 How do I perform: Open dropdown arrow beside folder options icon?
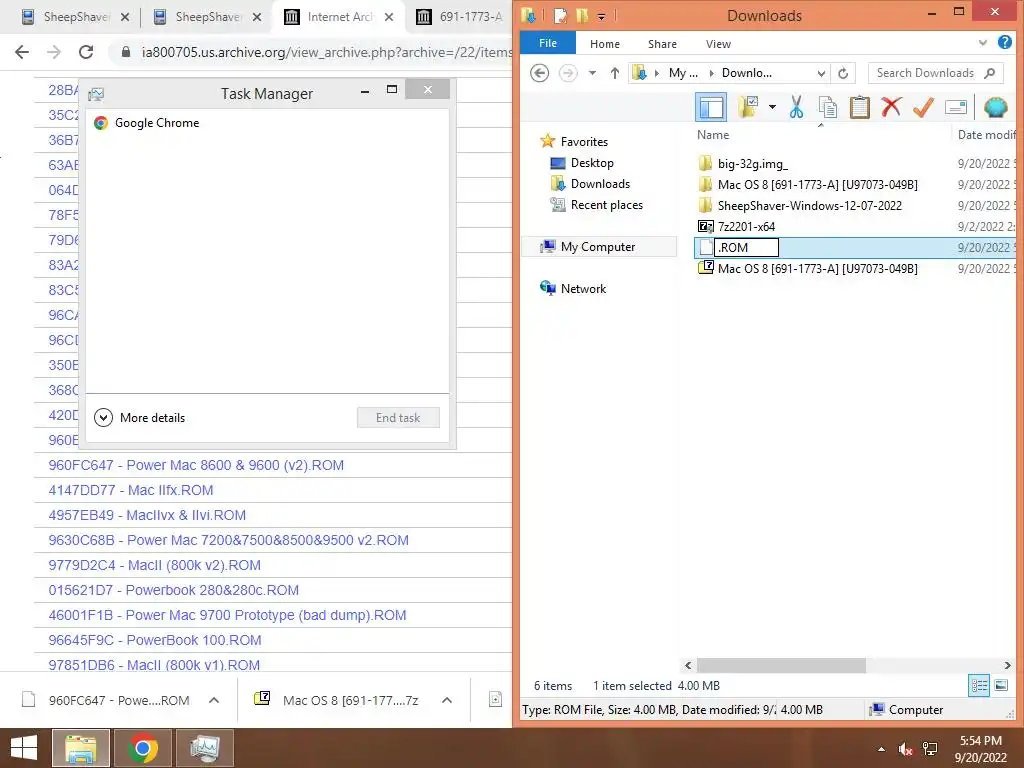772,107
